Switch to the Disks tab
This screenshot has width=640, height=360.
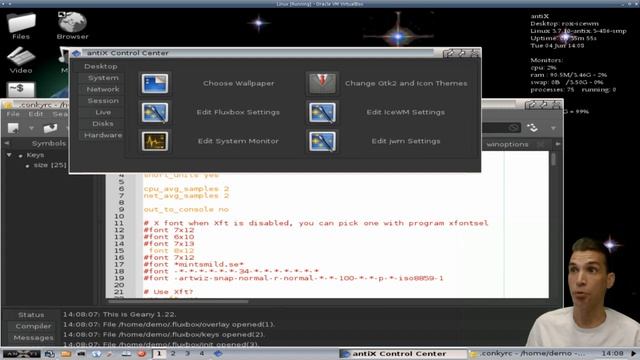pyautogui.click(x=103, y=123)
